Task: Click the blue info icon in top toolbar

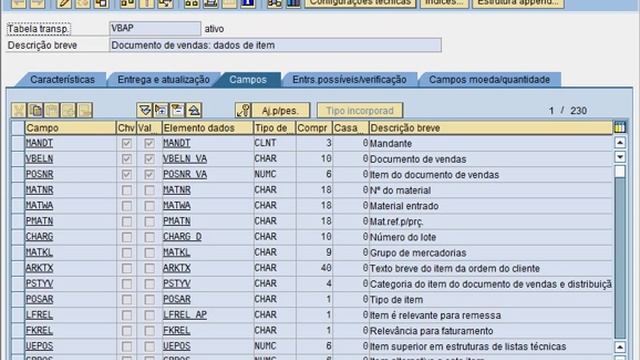Action: pyautogui.click(x=248, y=4)
